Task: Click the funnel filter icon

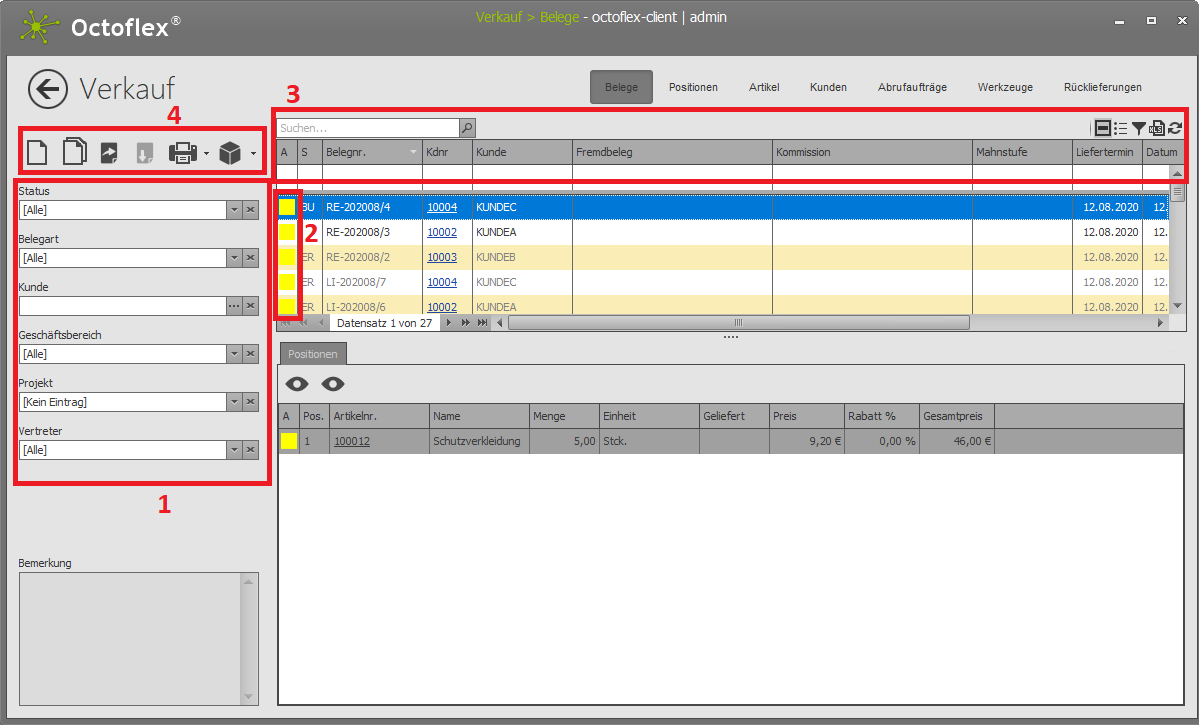Action: [1139, 128]
